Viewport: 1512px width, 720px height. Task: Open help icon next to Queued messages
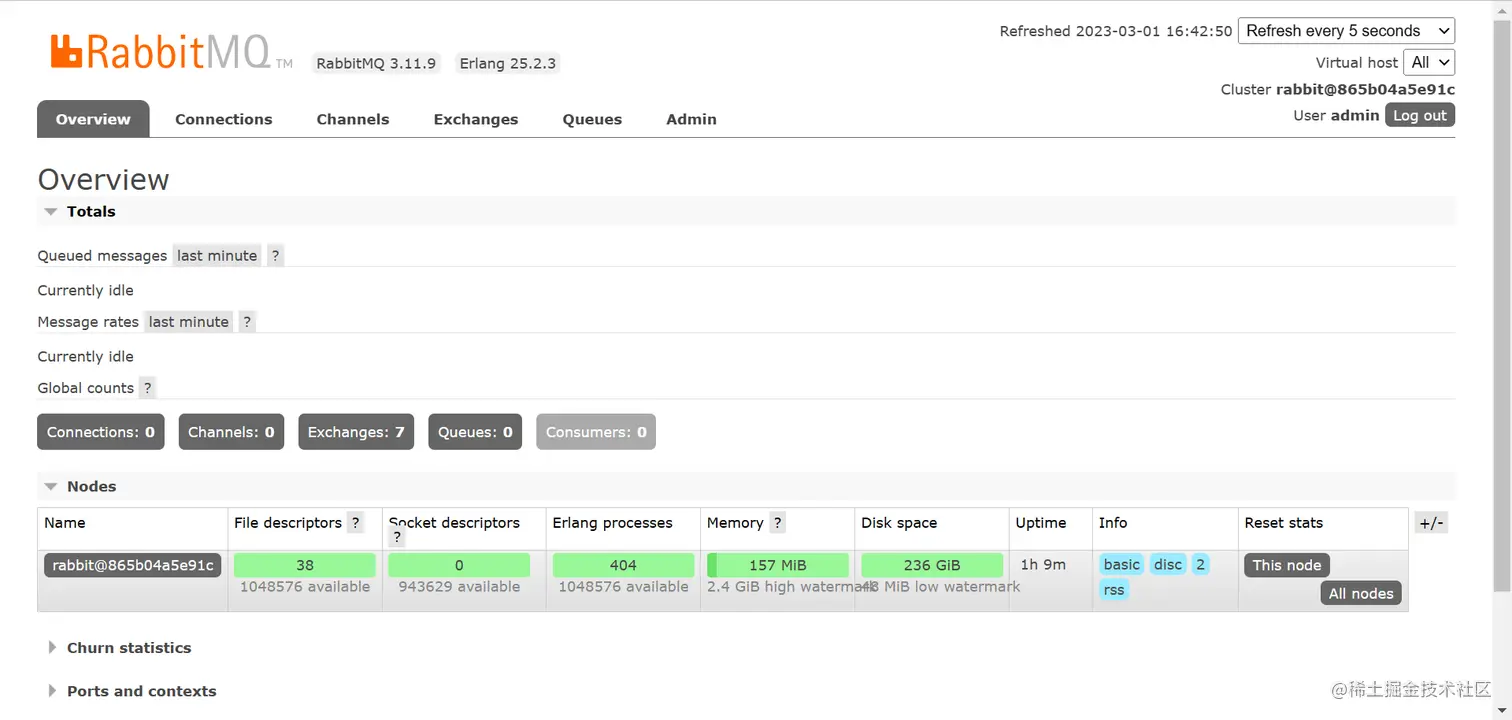click(276, 256)
